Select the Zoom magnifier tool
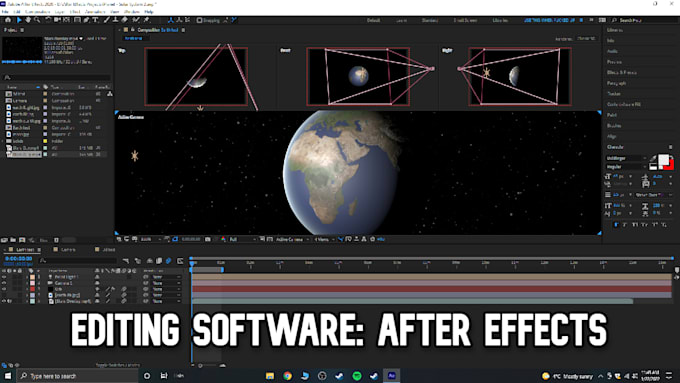The height and width of the screenshot is (383, 680). (x=37, y=20)
